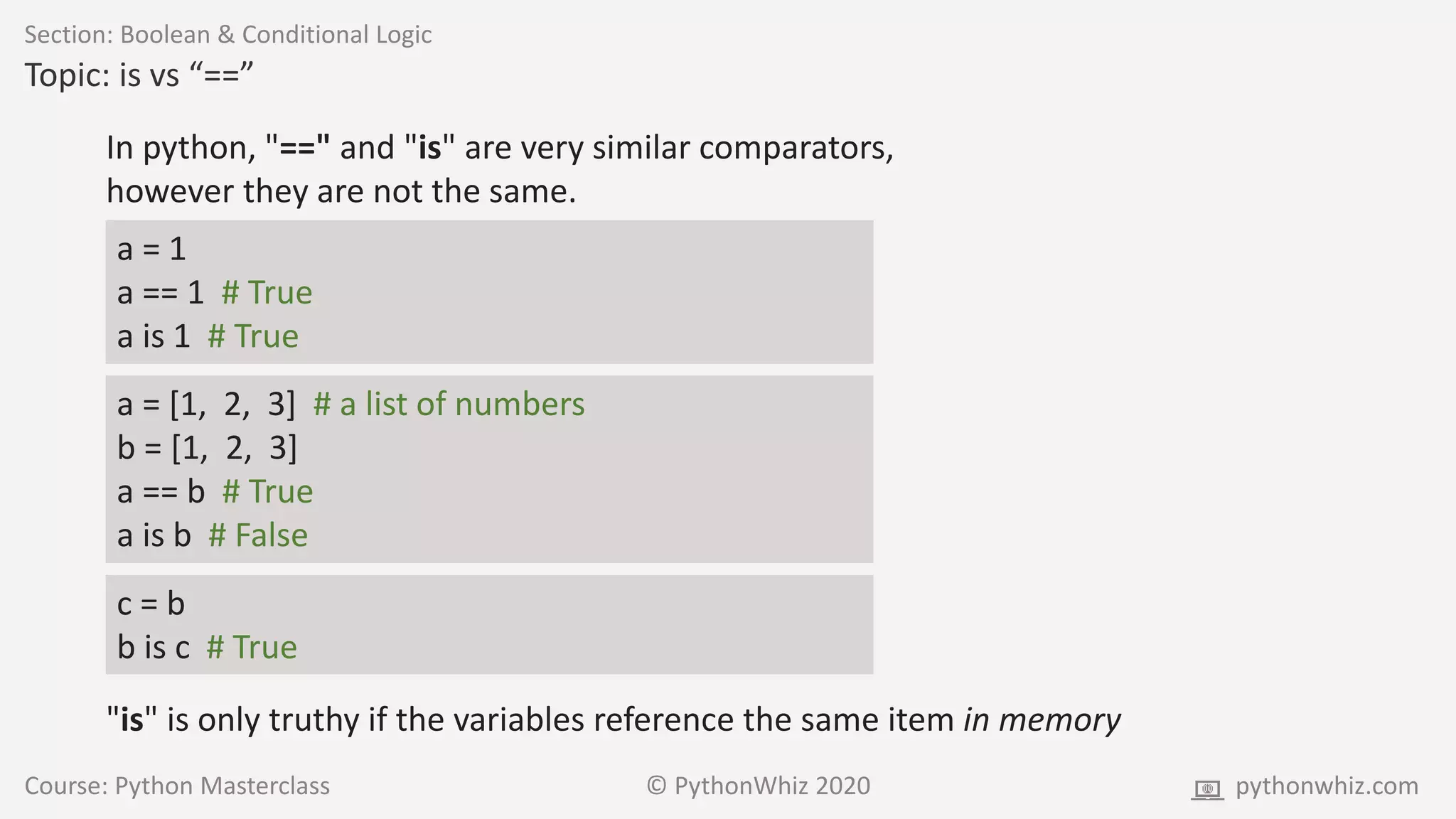Screen dimensions: 1456x819
Task: Click the bold 'is' in the intro sentence
Action: (429, 148)
